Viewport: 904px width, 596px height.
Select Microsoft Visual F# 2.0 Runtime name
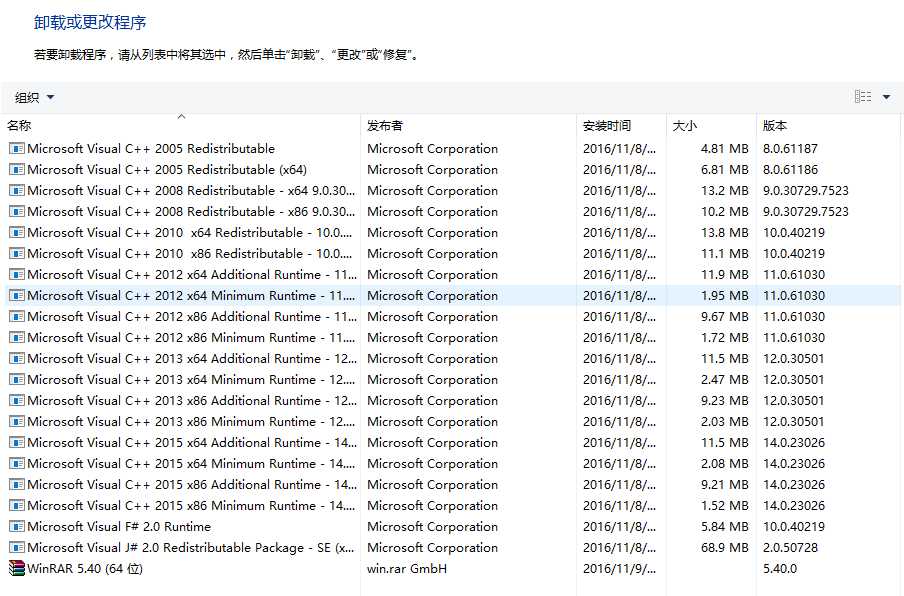point(119,527)
